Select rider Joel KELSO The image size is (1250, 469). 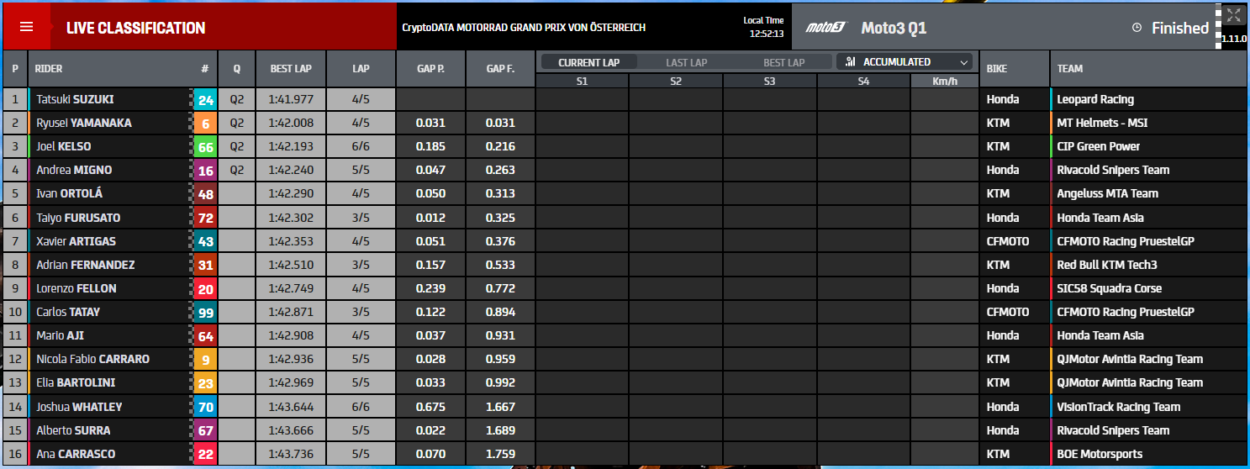click(x=64, y=147)
